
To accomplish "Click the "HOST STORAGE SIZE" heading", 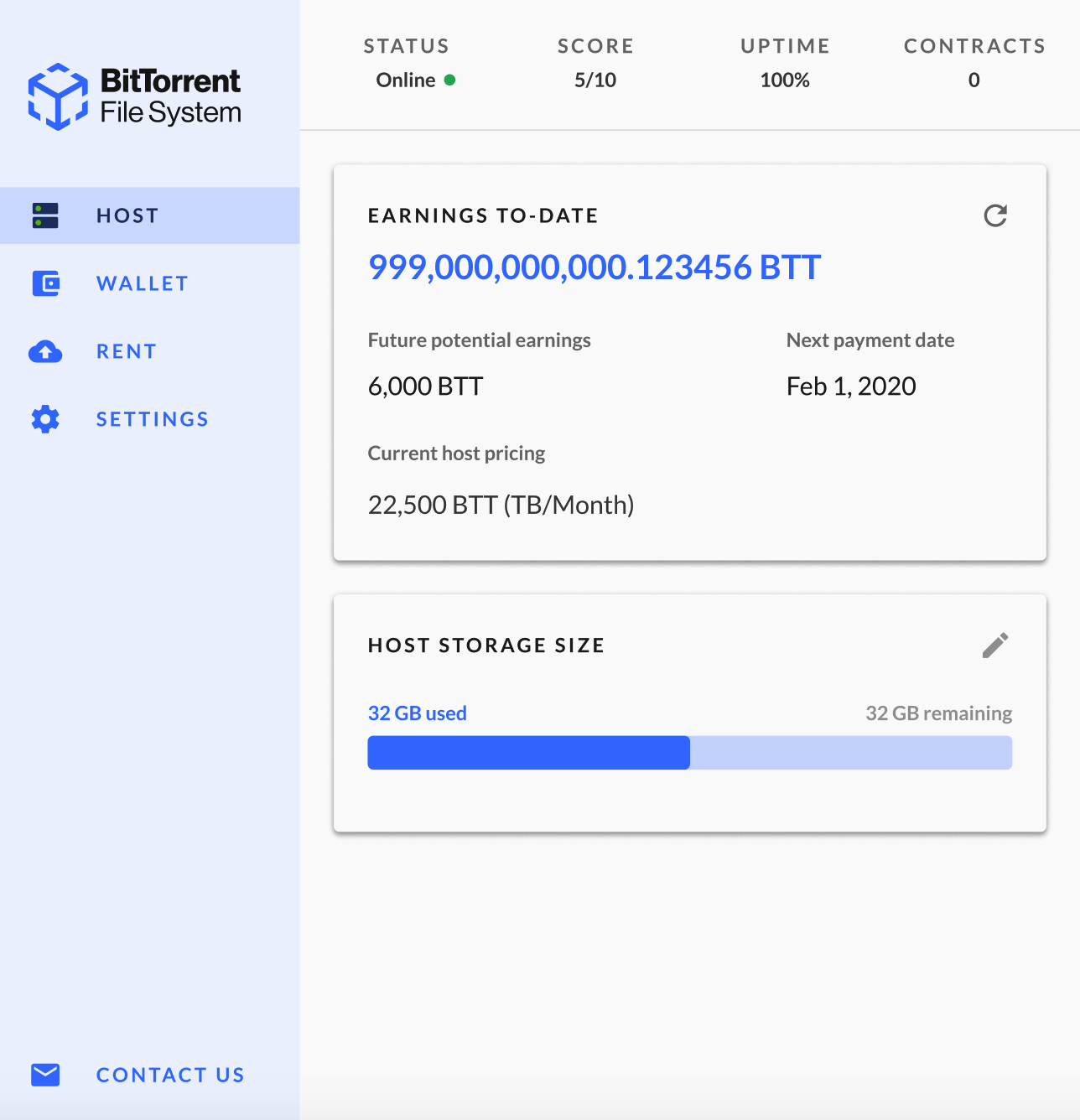I will click(486, 646).
